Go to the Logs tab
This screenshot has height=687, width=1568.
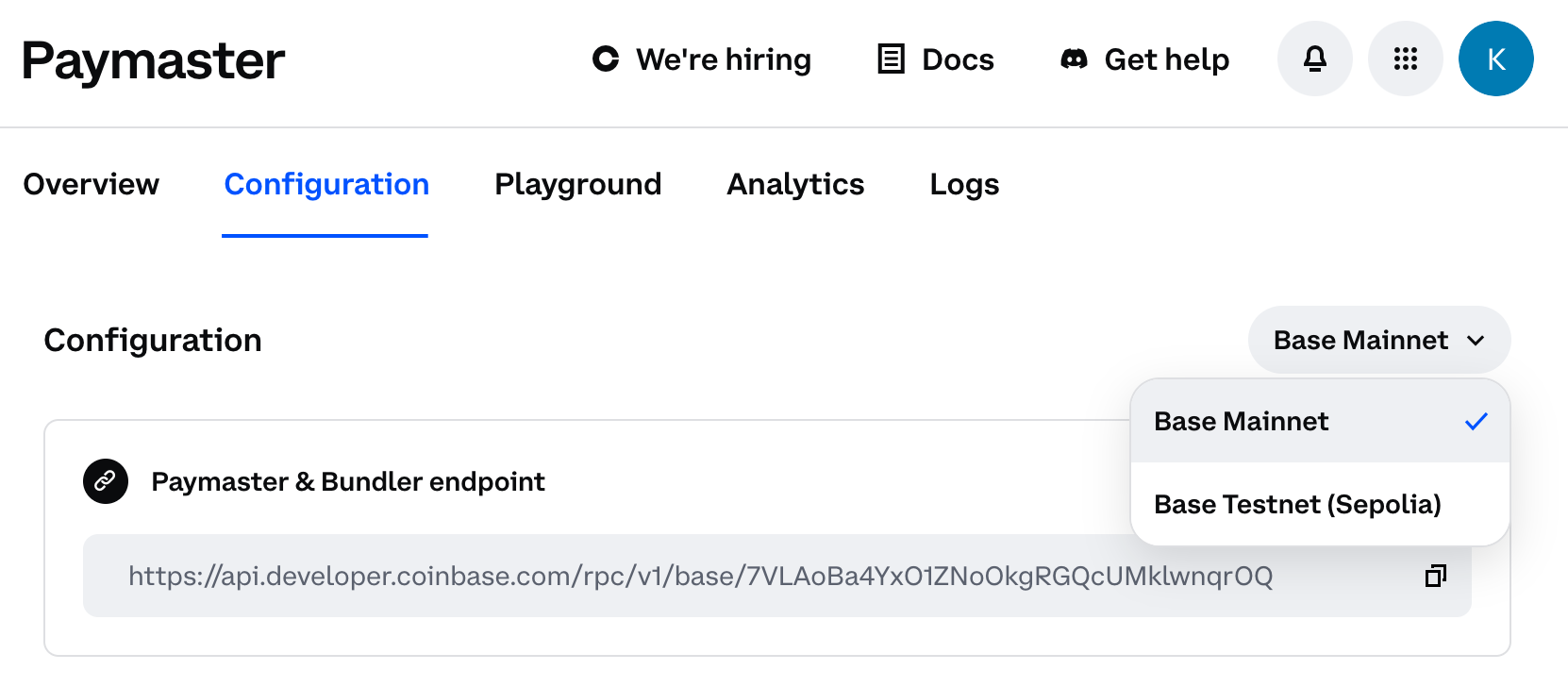[x=964, y=184]
